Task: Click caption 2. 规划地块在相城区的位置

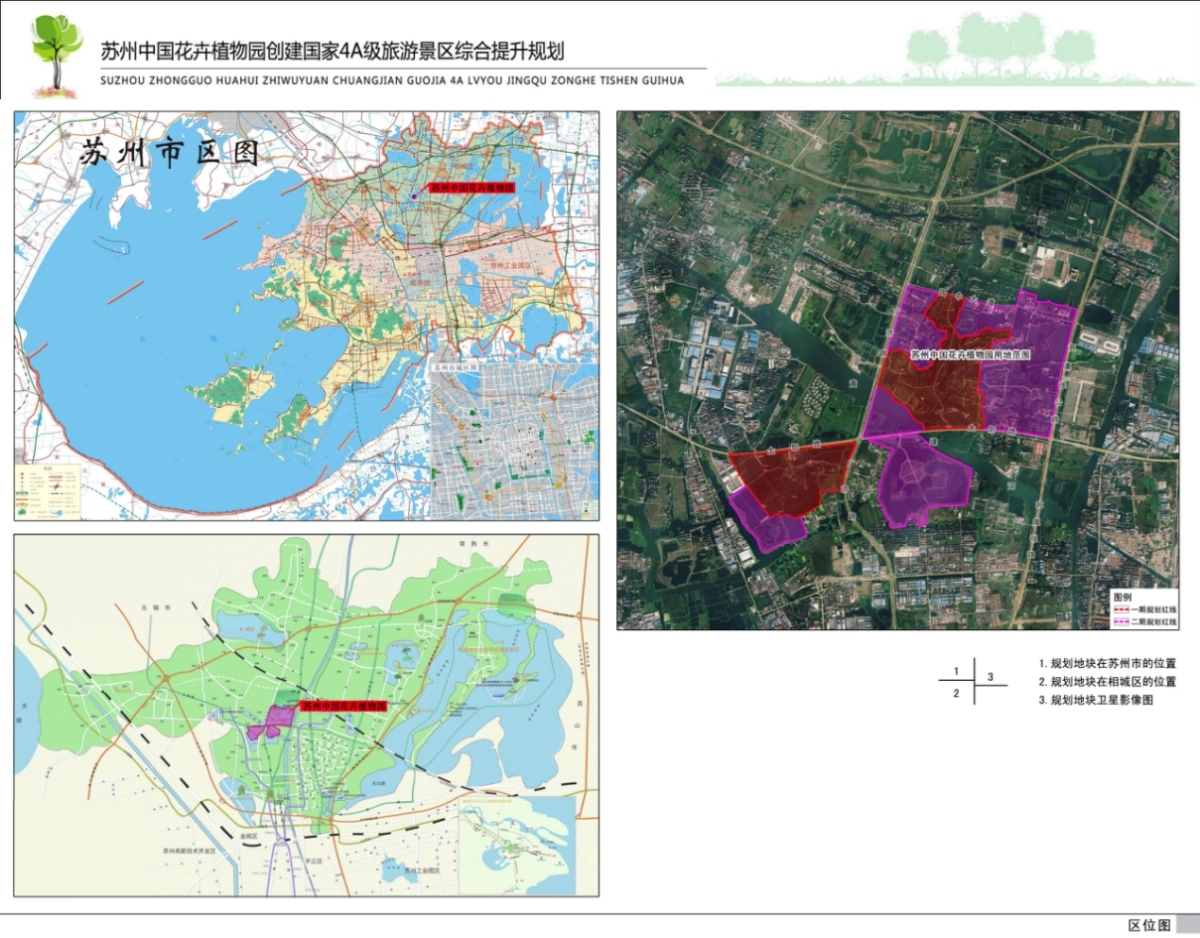Action: coord(1106,682)
